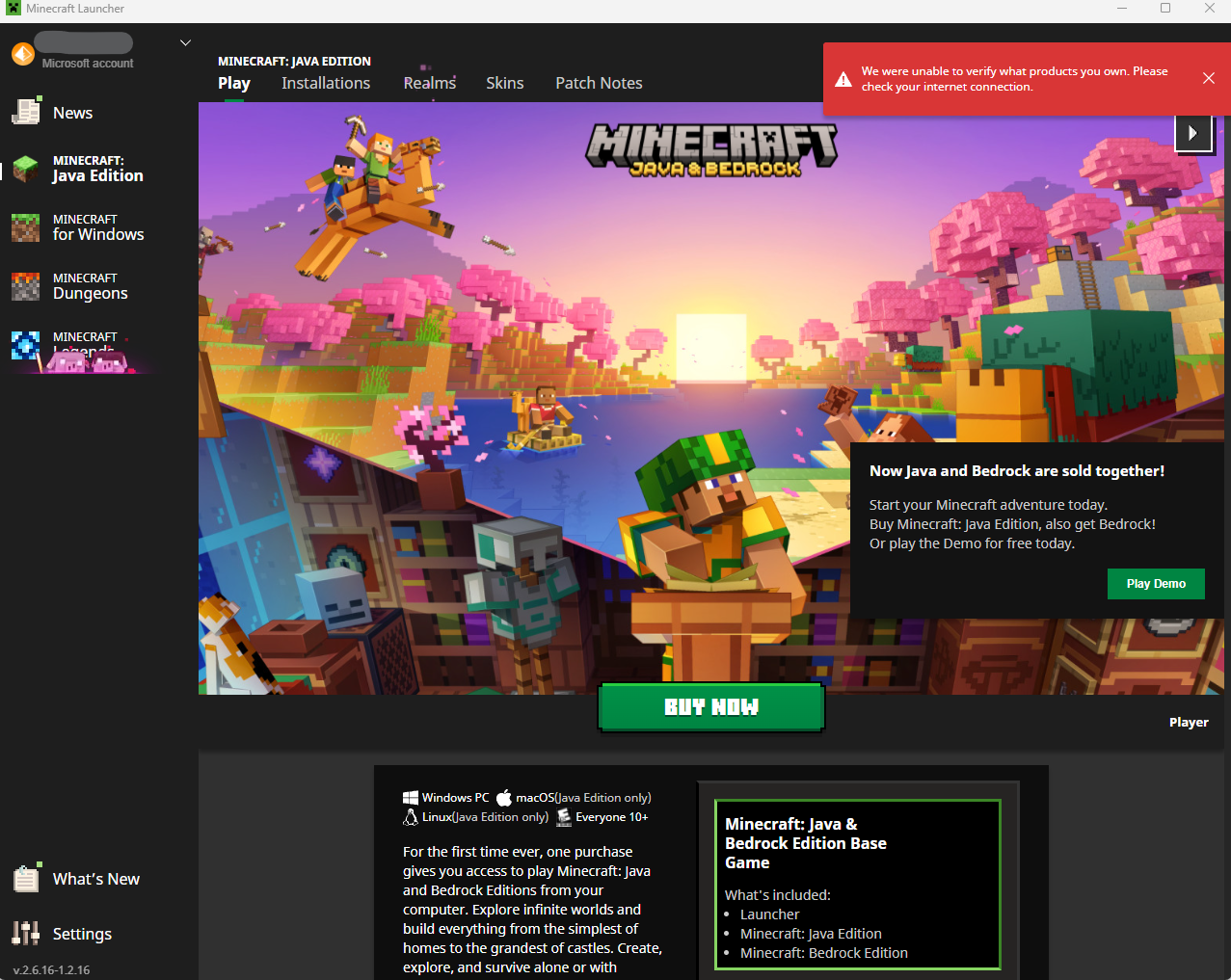Open the Skins tab
This screenshot has height=980, width=1231.
505,83
